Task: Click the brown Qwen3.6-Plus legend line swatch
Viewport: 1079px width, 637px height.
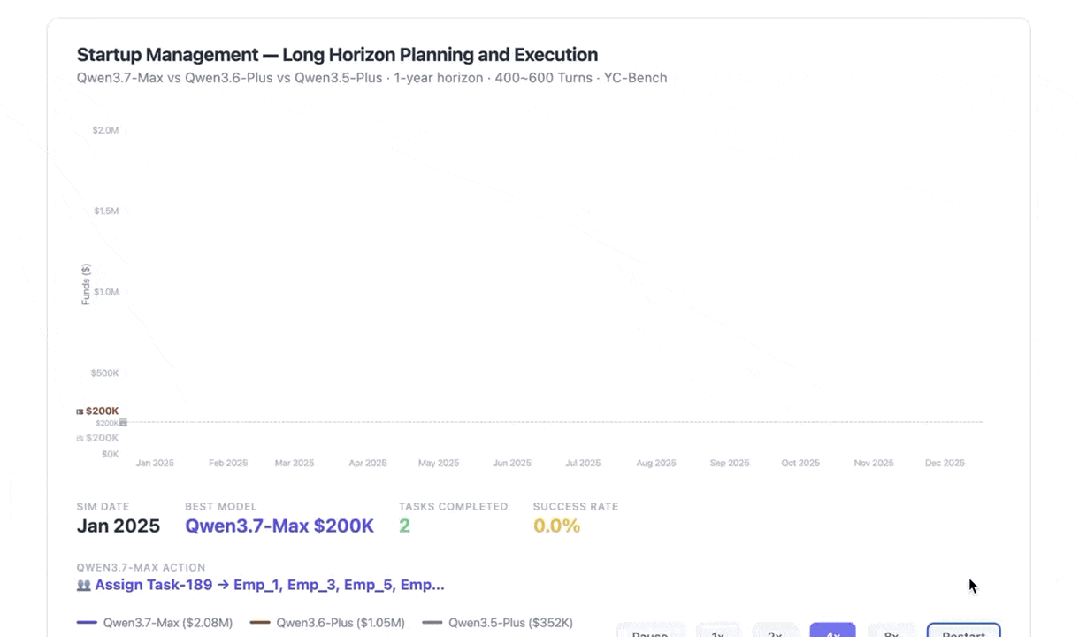Action: (259, 623)
